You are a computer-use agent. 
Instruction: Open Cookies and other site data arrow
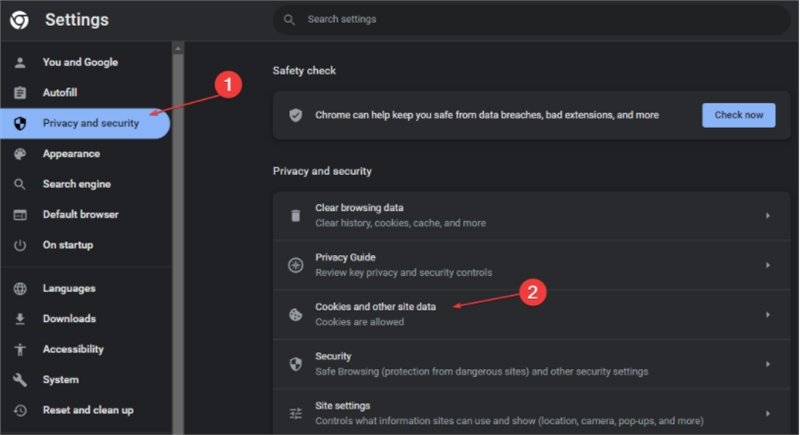[767, 314]
